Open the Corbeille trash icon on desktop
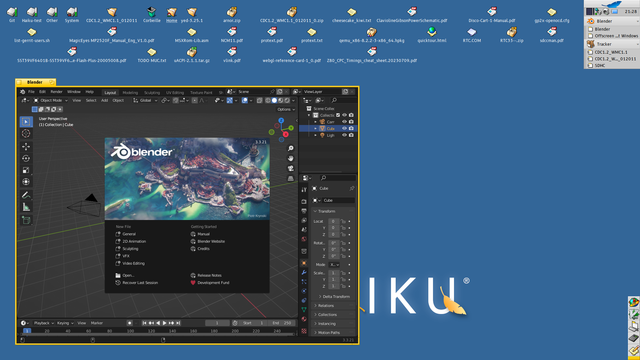Viewport: 640px width, 360px height. point(151,14)
